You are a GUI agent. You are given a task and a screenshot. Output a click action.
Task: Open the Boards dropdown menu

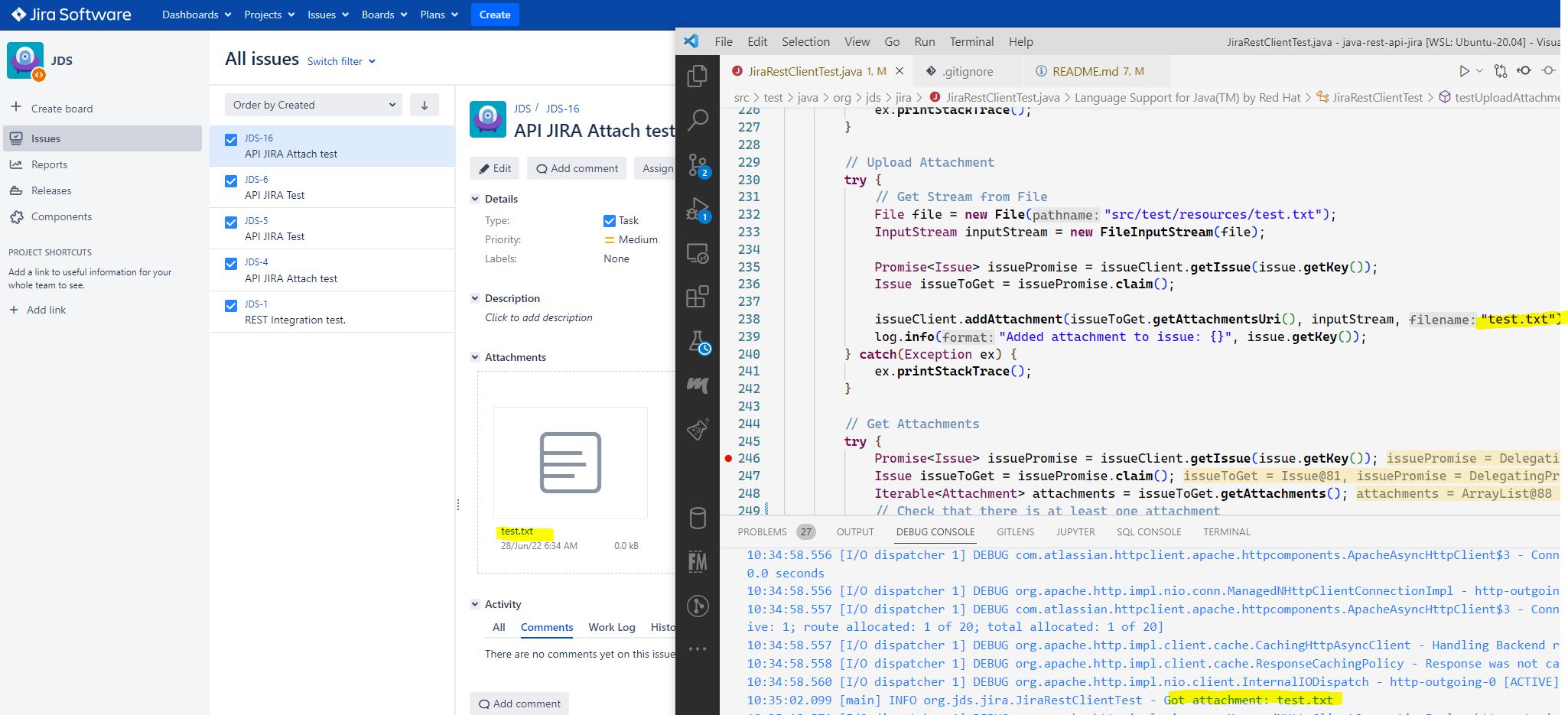(x=384, y=15)
